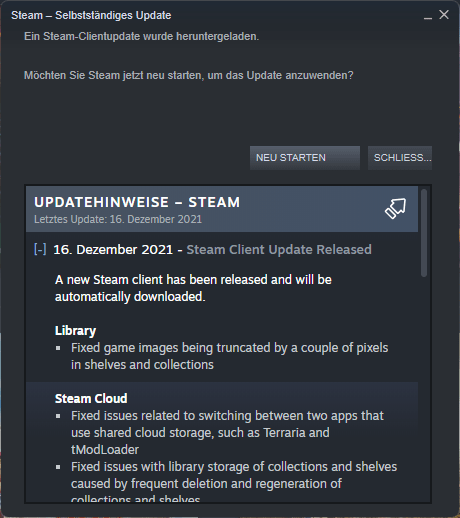Open the Steam Client Update Released link
This screenshot has height=518, width=460.
[279, 250]
